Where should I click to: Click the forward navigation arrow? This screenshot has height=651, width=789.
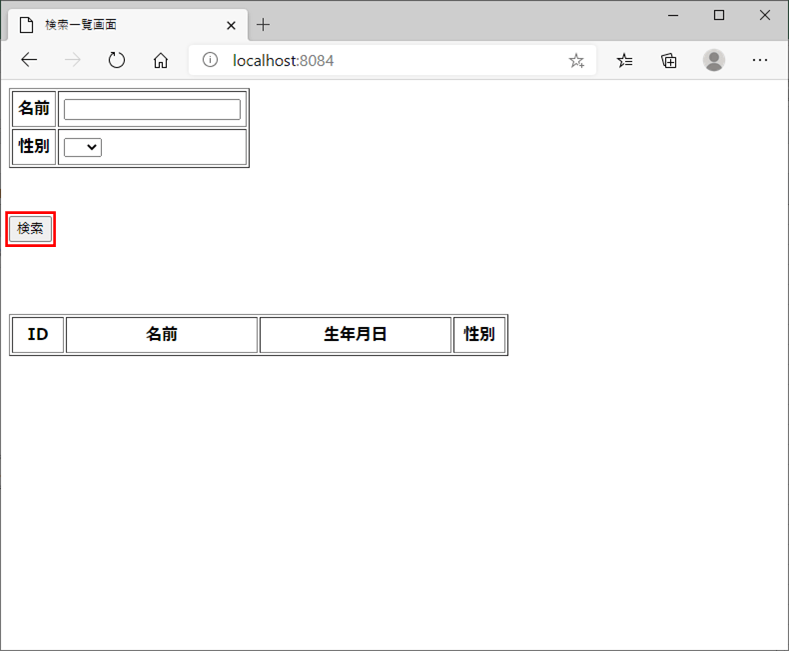pos(73,60)
